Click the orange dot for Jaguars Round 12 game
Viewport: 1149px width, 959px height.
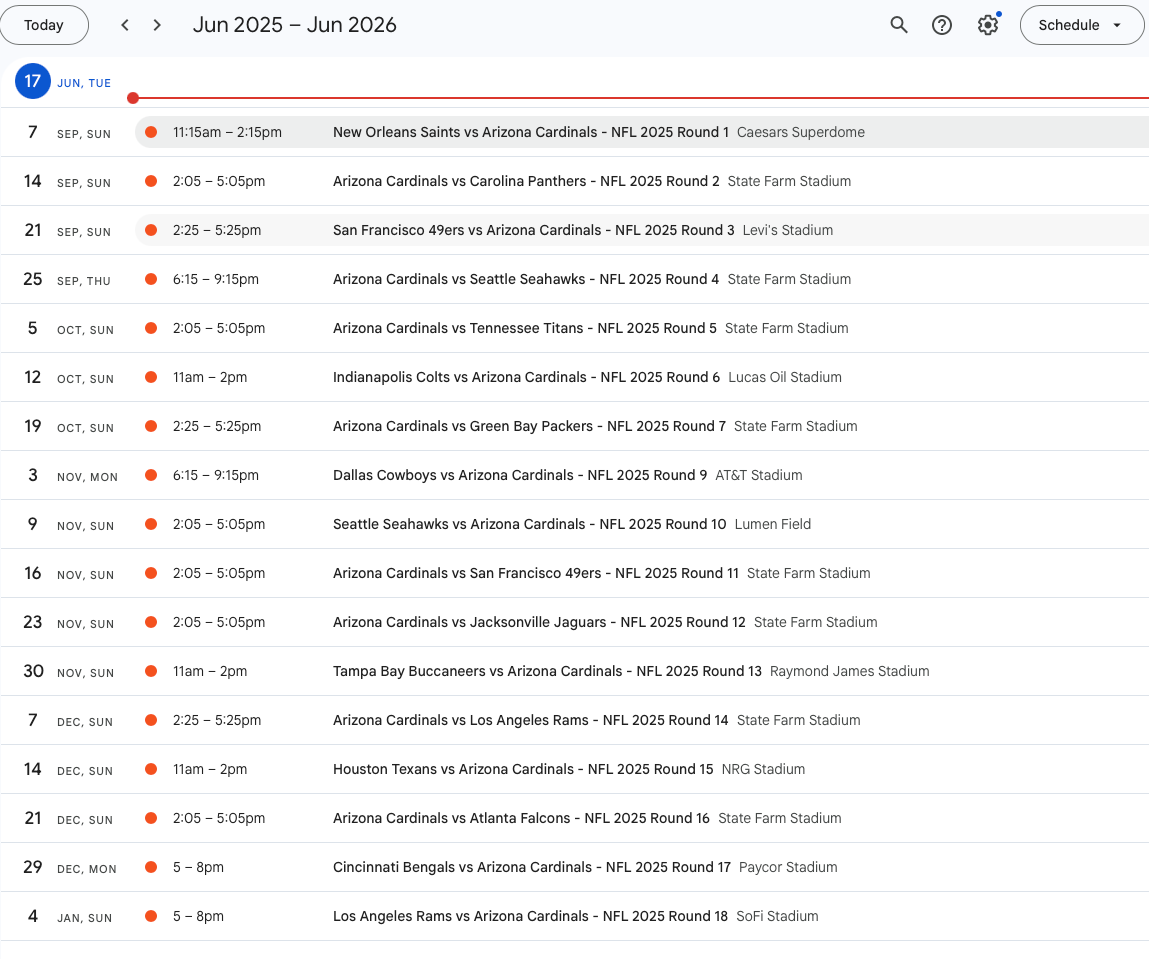pyautogui.click(x=151, y=623)
